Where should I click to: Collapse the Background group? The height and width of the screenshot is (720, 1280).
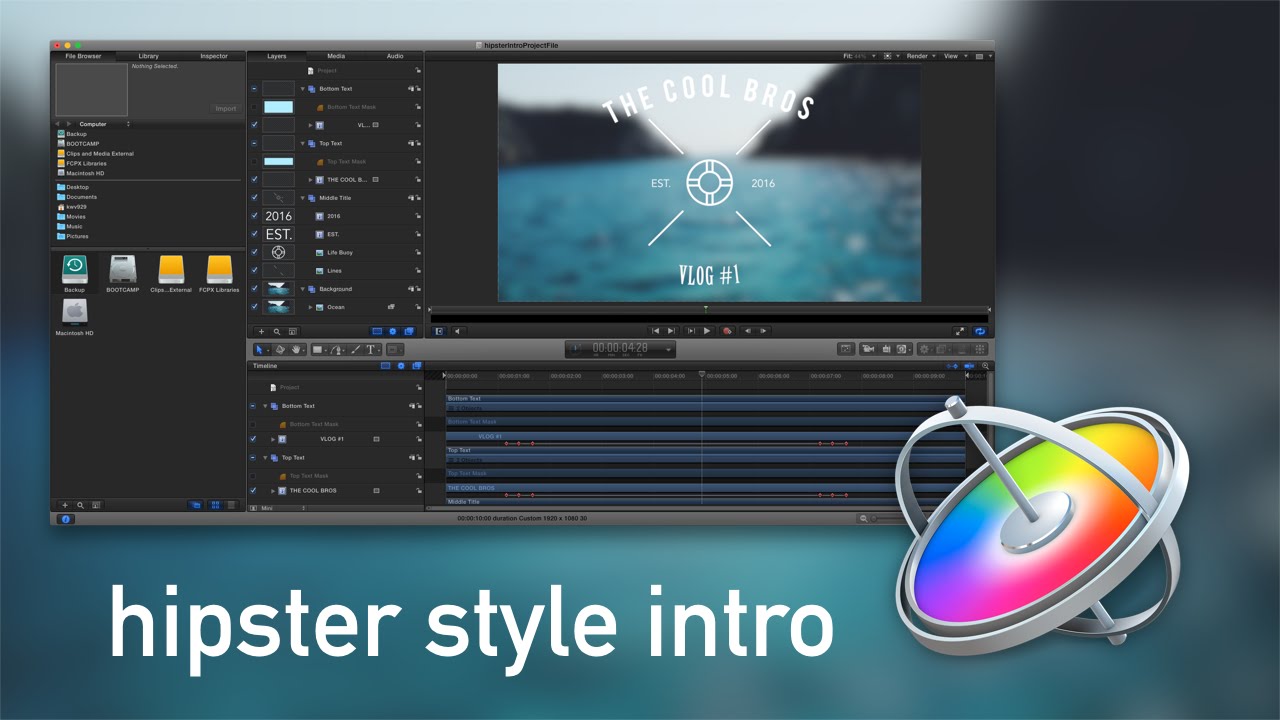303,289
